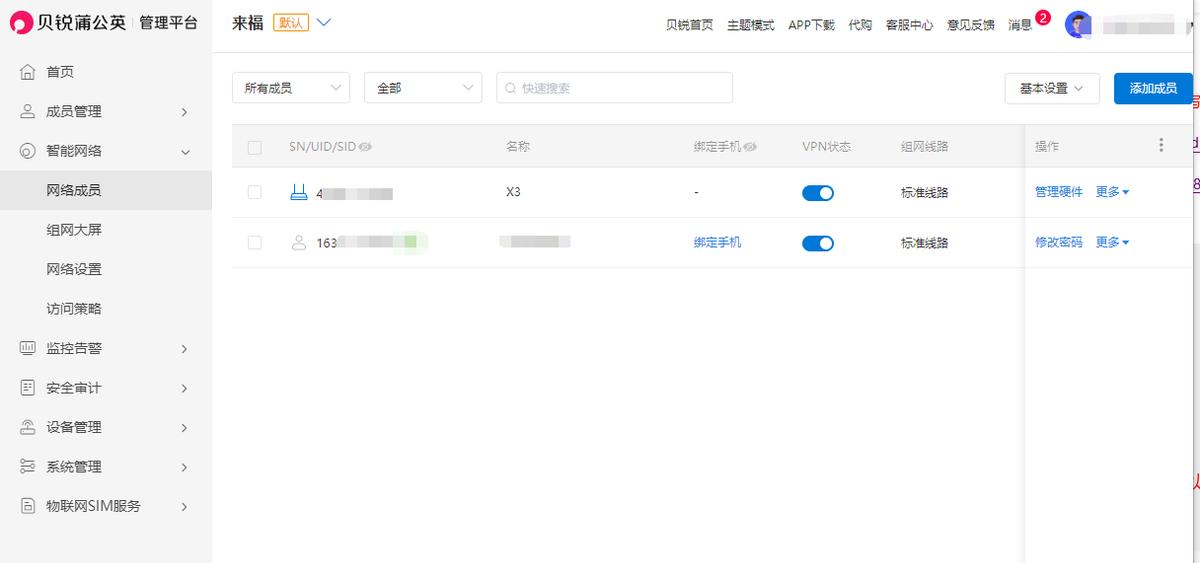Open 客服中心 in top navigation
Screen dimensions: 1200x563
pyautogui.click(x=909, y=25)
